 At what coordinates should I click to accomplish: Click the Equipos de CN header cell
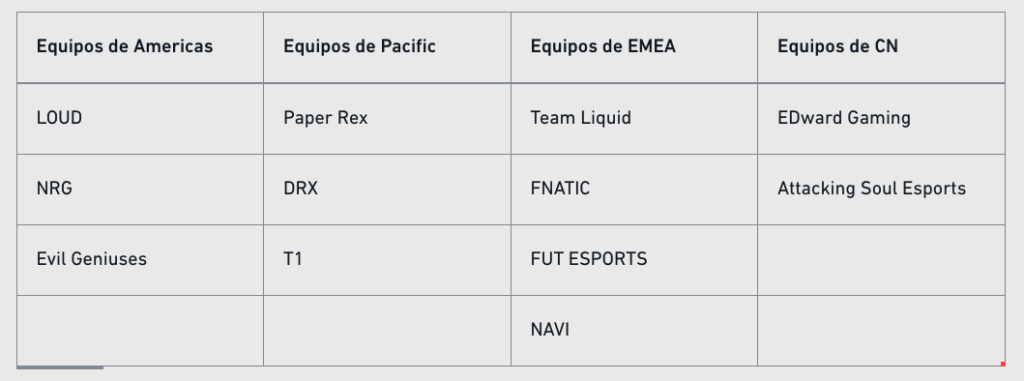(x=882, y=47)
